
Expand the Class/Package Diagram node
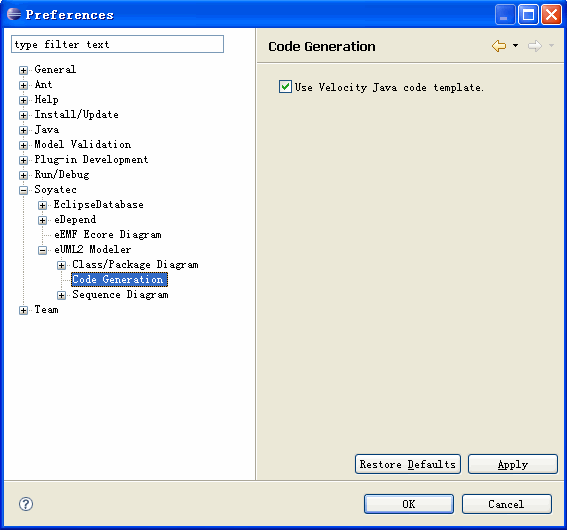click(x=61, y=265)
